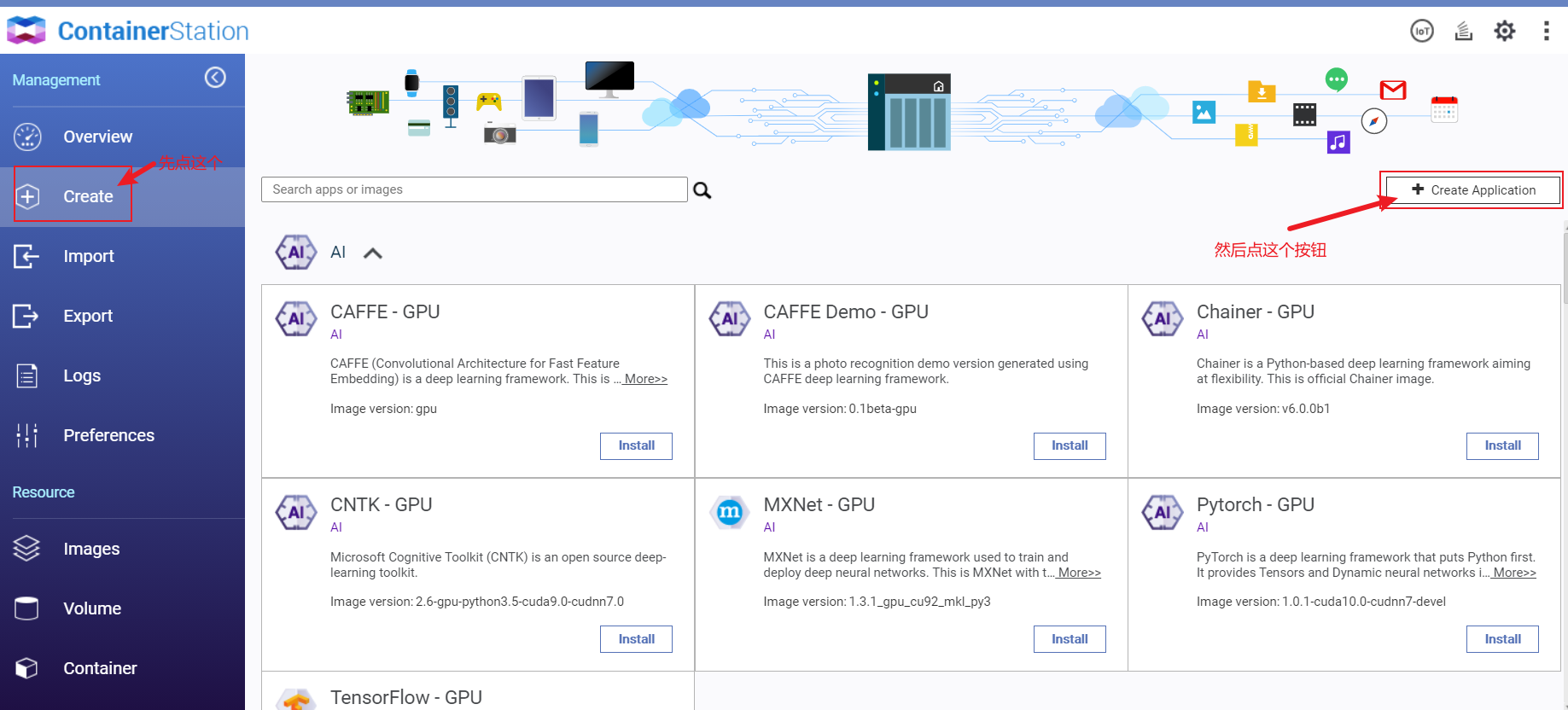Open the three-dot more menu
Viewport: 1568px width, 710px height.
click(1546, 32)
